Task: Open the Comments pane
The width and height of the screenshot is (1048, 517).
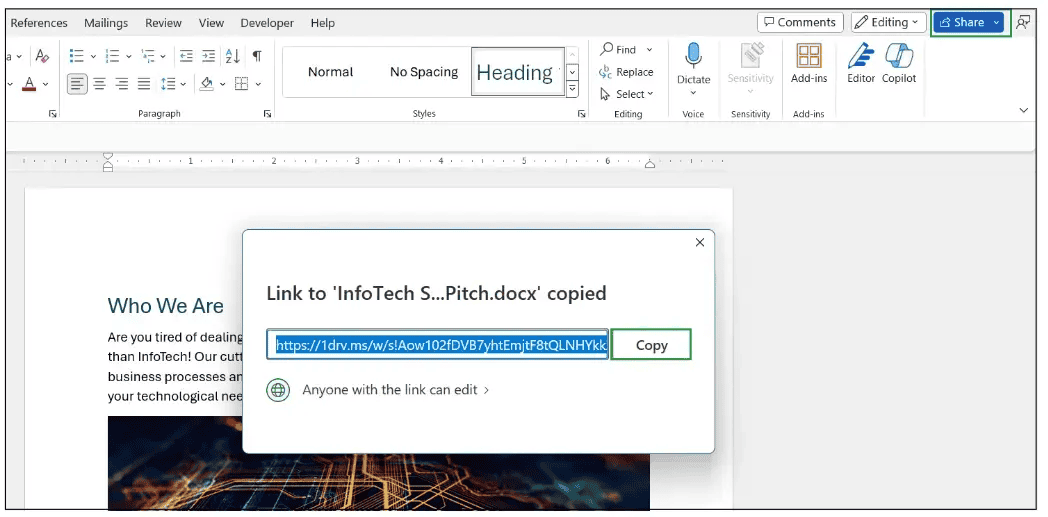Action: [x=800, y=22]
